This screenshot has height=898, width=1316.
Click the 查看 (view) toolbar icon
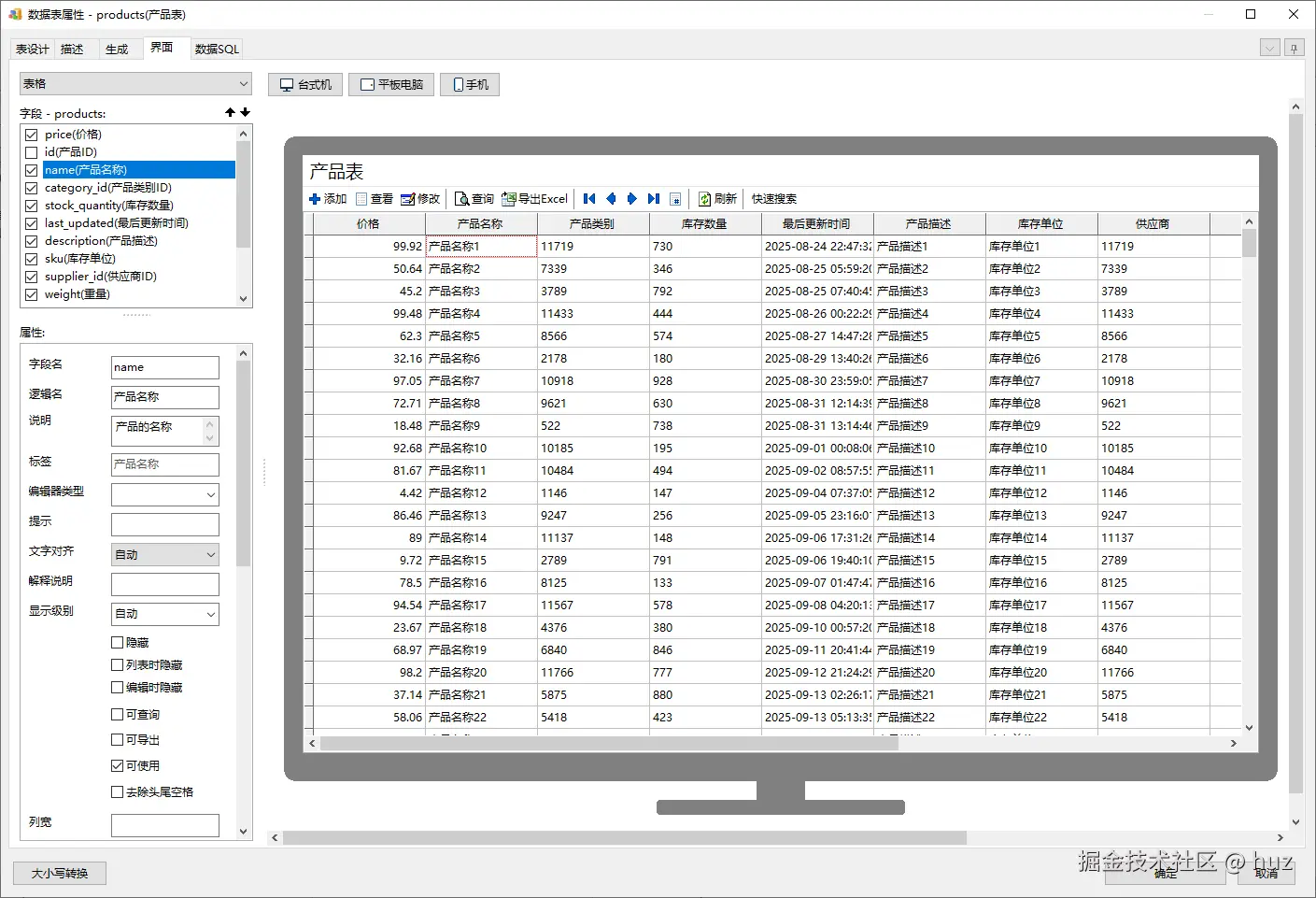(x=361, y=199)
